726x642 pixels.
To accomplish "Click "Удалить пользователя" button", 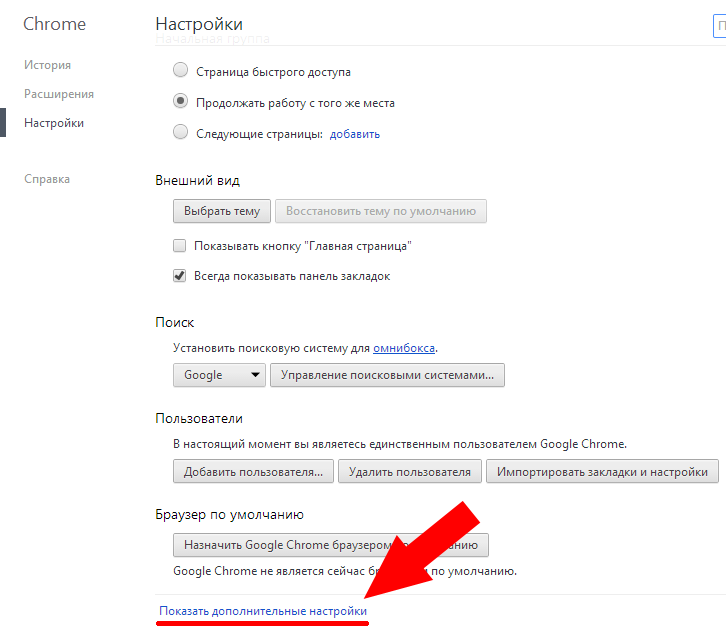I will 410,472.
